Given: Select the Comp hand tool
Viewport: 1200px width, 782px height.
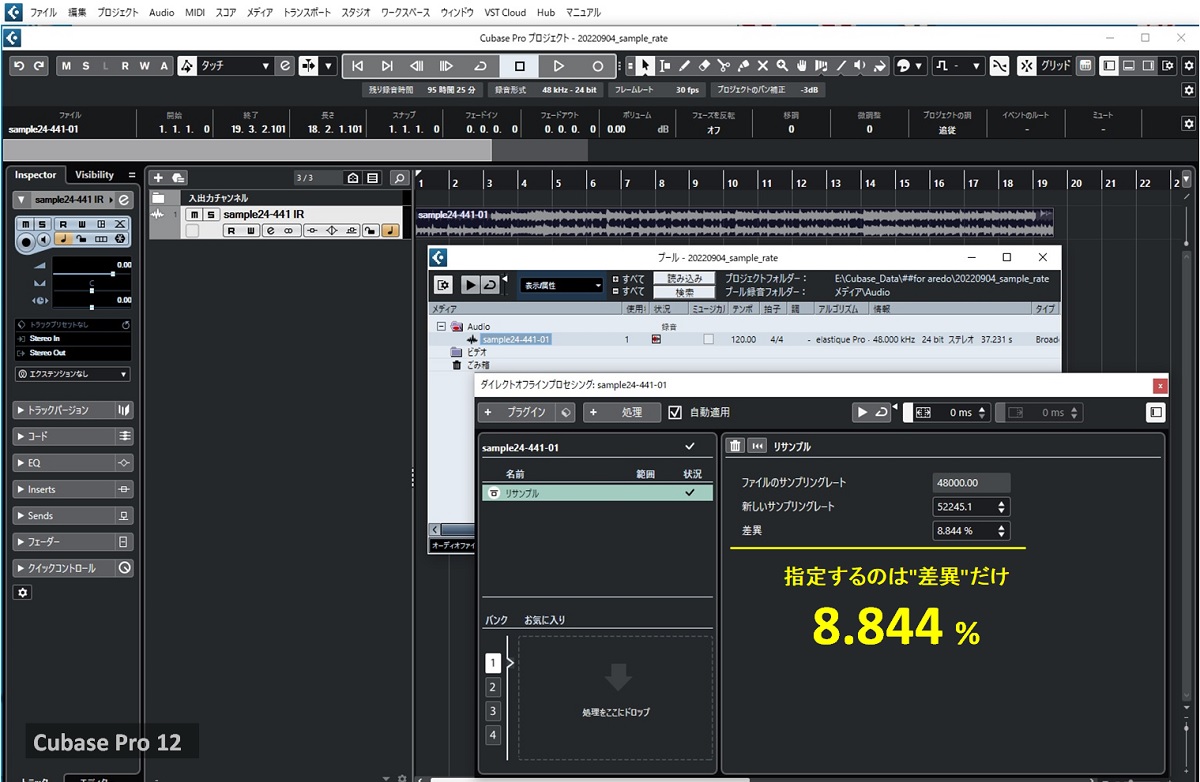Looking at the screenshot, I should [x=802, y=66].
